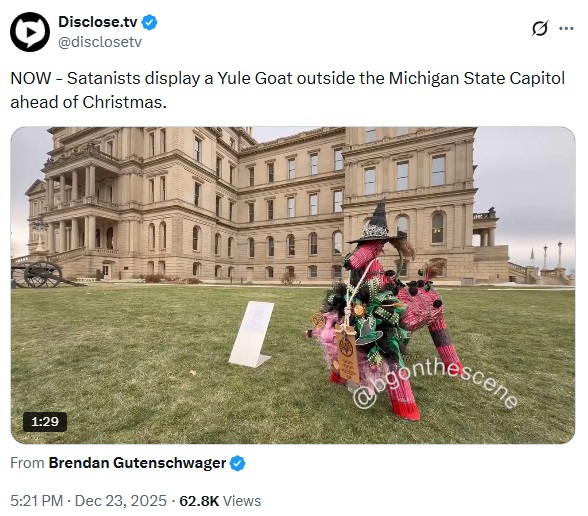Click the verified badge next to Brendan Gutenschwager

[237, 464]
